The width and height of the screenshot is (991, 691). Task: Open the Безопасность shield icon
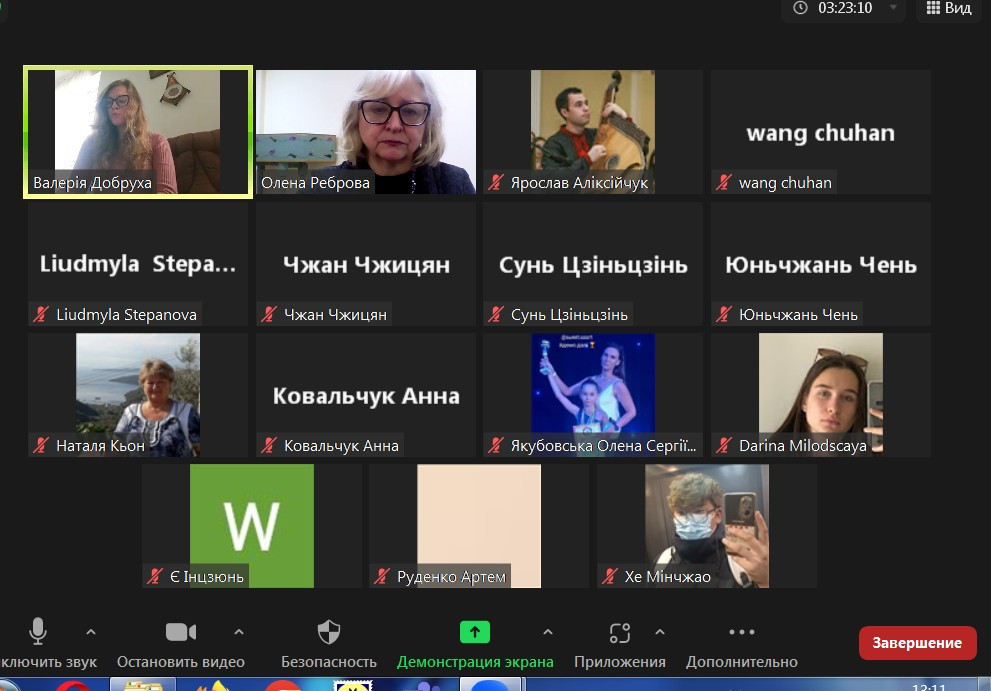click(x=328, y=631)
